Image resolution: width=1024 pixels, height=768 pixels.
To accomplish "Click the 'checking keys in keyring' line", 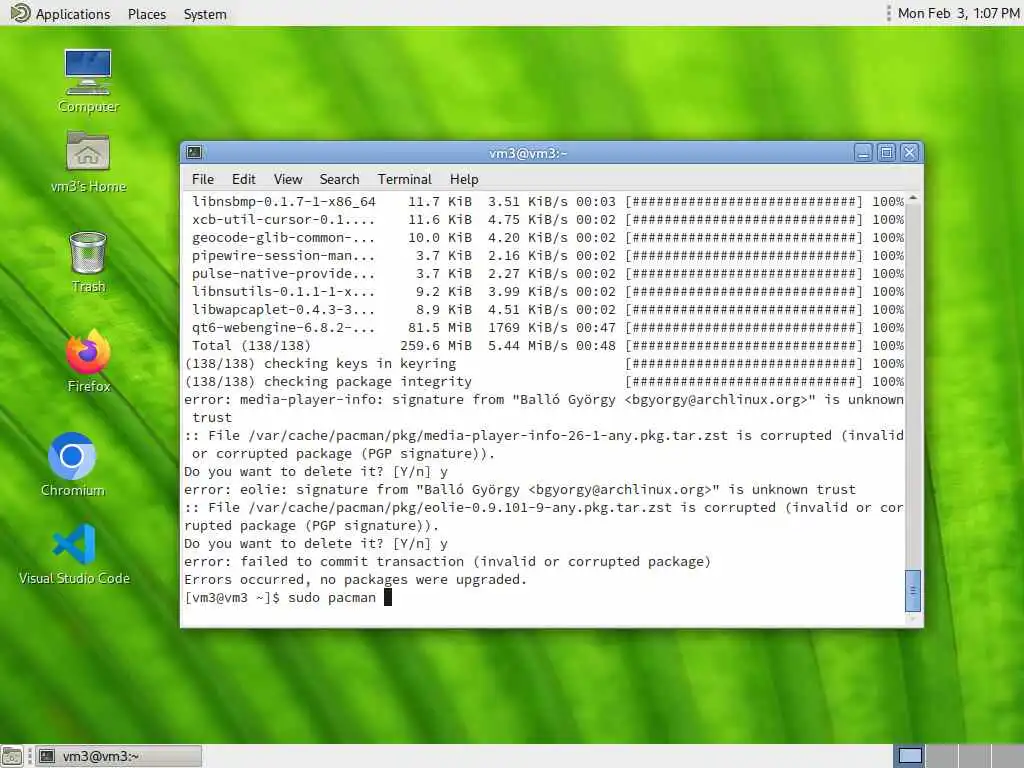I will [x=544, y=363].
